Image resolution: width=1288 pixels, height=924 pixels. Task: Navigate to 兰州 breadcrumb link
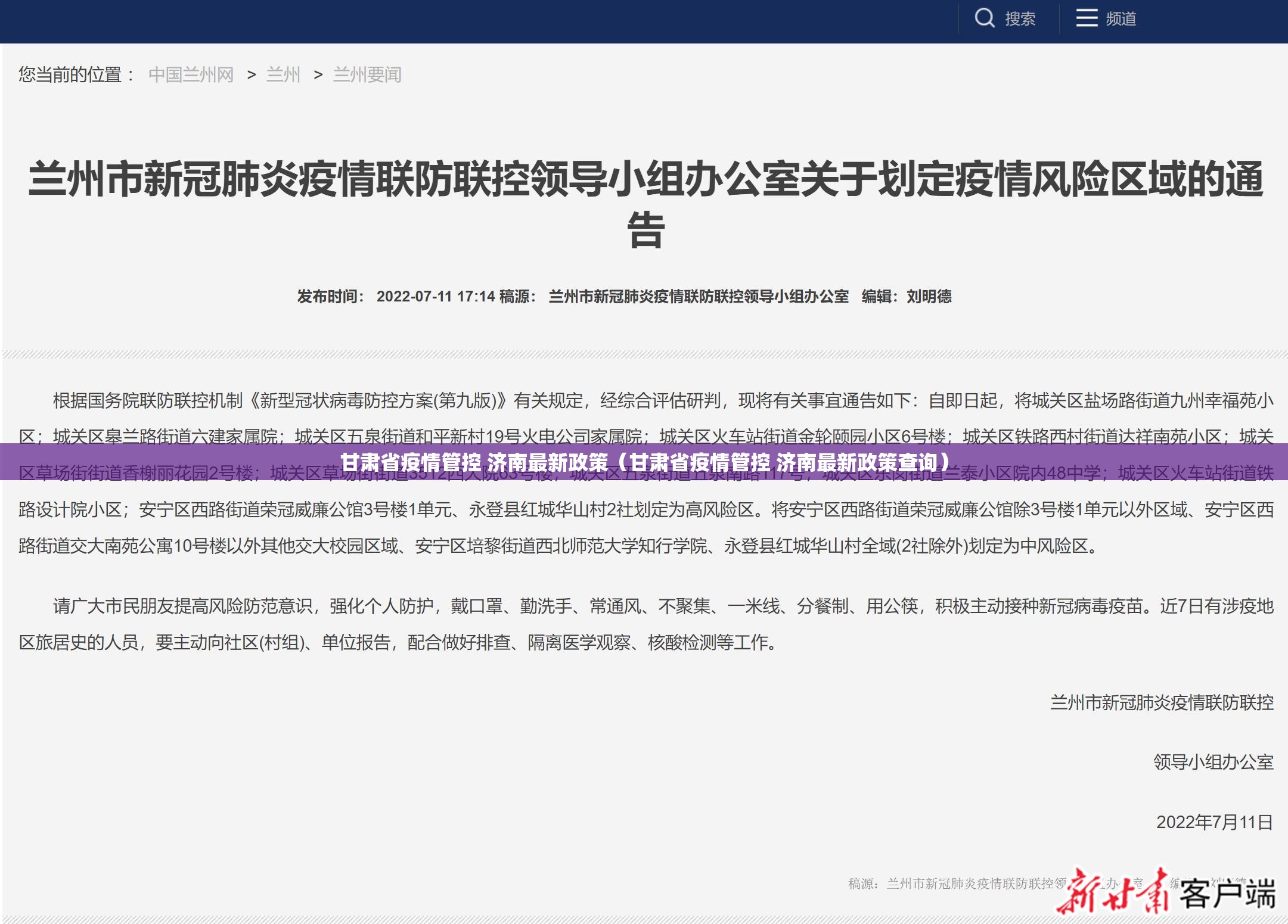pyautogui.click(x=283, y=75)
